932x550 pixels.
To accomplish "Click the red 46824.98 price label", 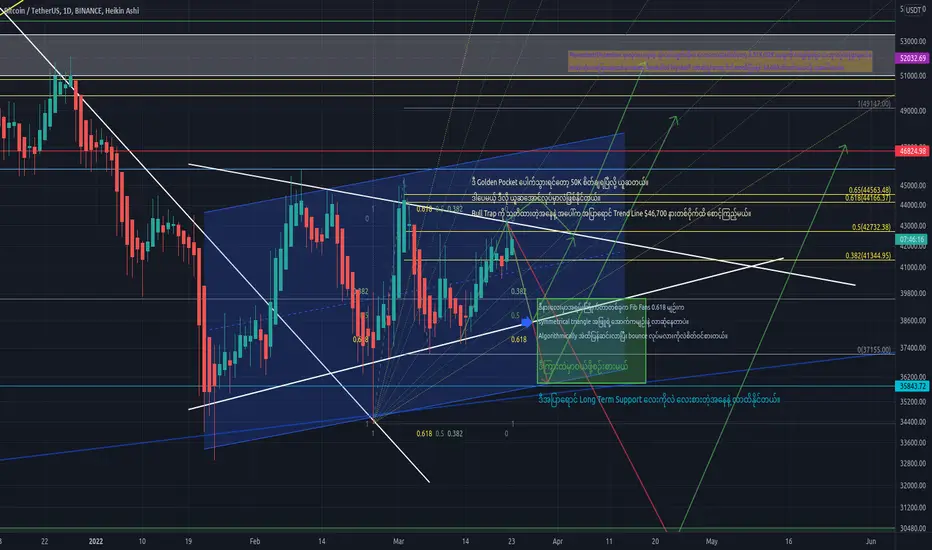I will [x=912, y=151].
